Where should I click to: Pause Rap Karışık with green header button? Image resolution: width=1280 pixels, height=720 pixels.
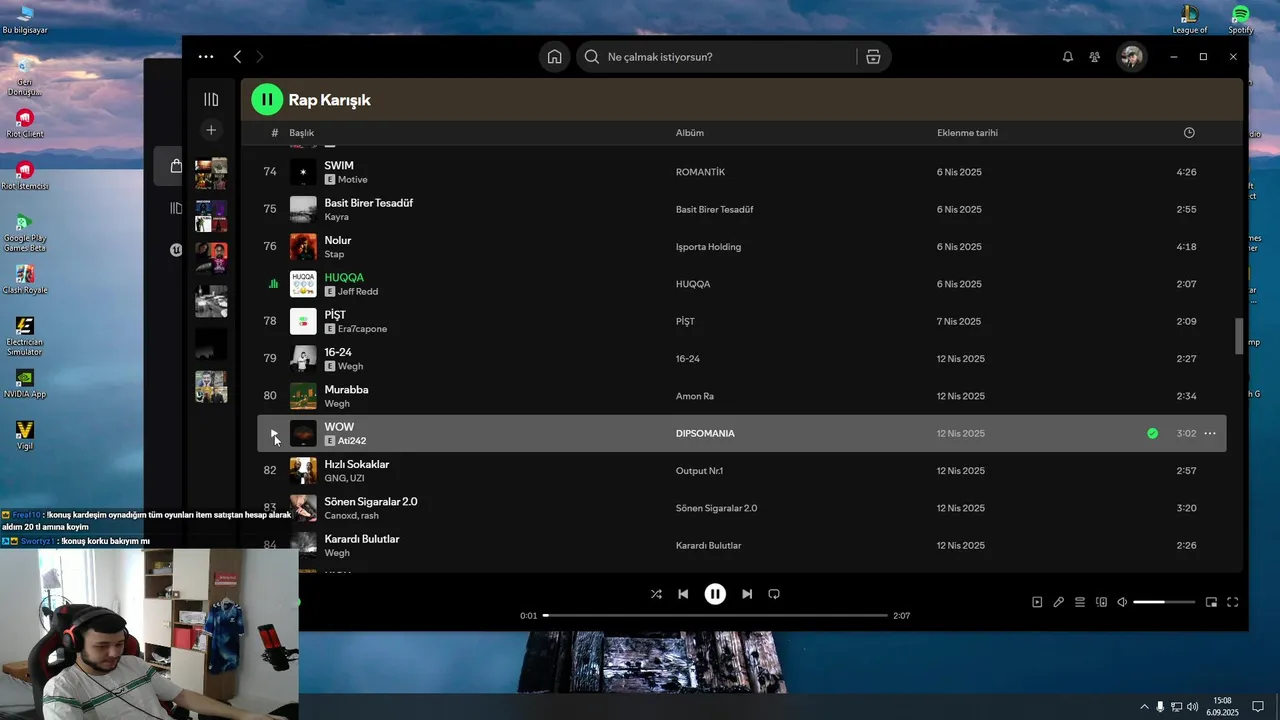(x=267, y=99)
